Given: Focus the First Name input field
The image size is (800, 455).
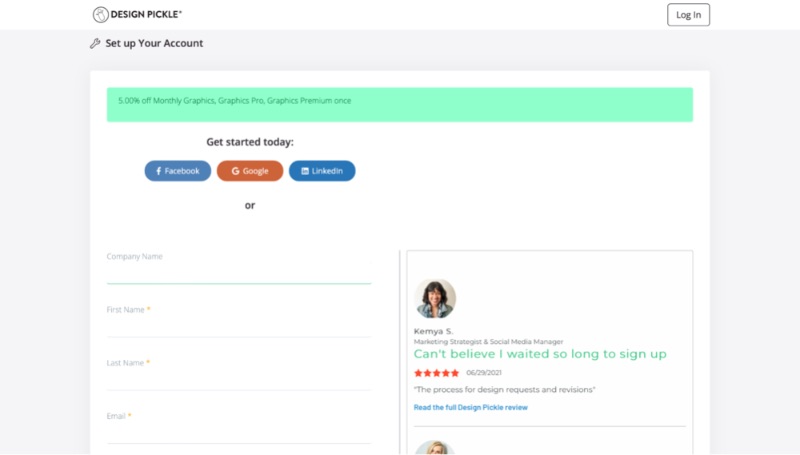Looking at the screenshot, I should coord(239,327).
